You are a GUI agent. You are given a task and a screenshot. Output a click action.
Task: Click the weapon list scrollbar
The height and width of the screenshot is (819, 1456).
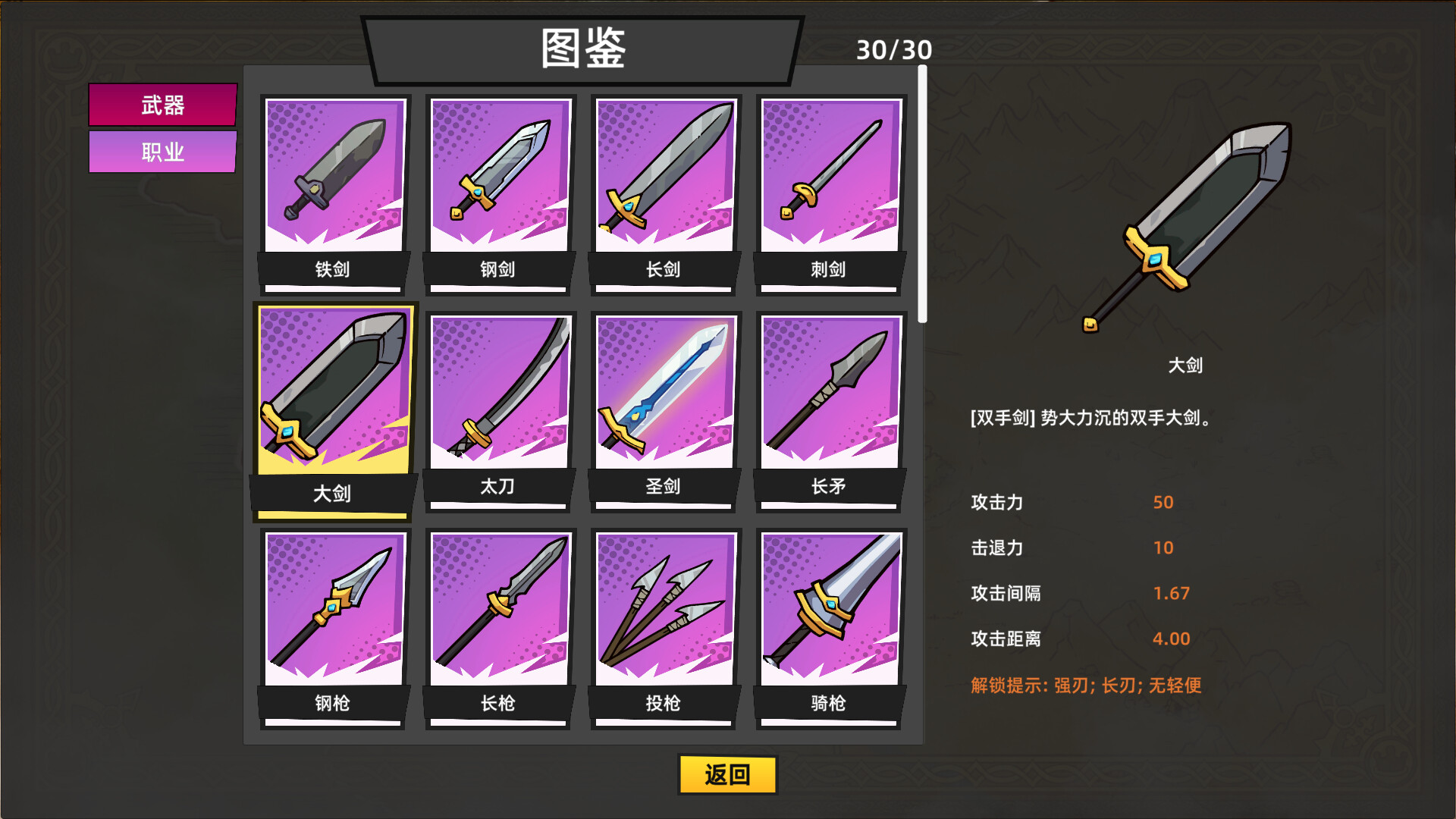(x=922, y=194)
